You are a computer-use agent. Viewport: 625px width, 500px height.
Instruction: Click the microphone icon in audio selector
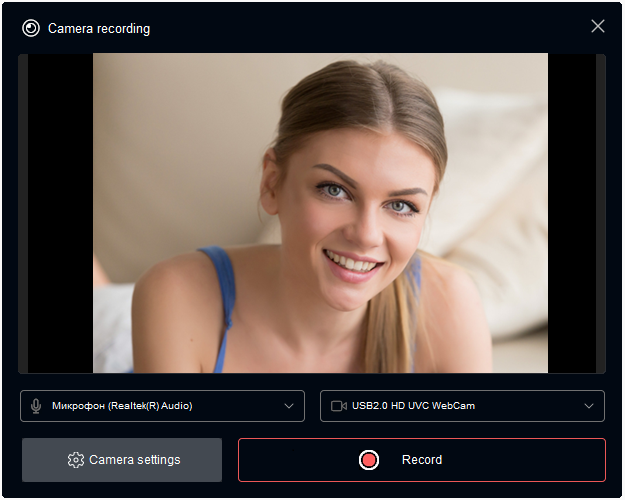37,406
